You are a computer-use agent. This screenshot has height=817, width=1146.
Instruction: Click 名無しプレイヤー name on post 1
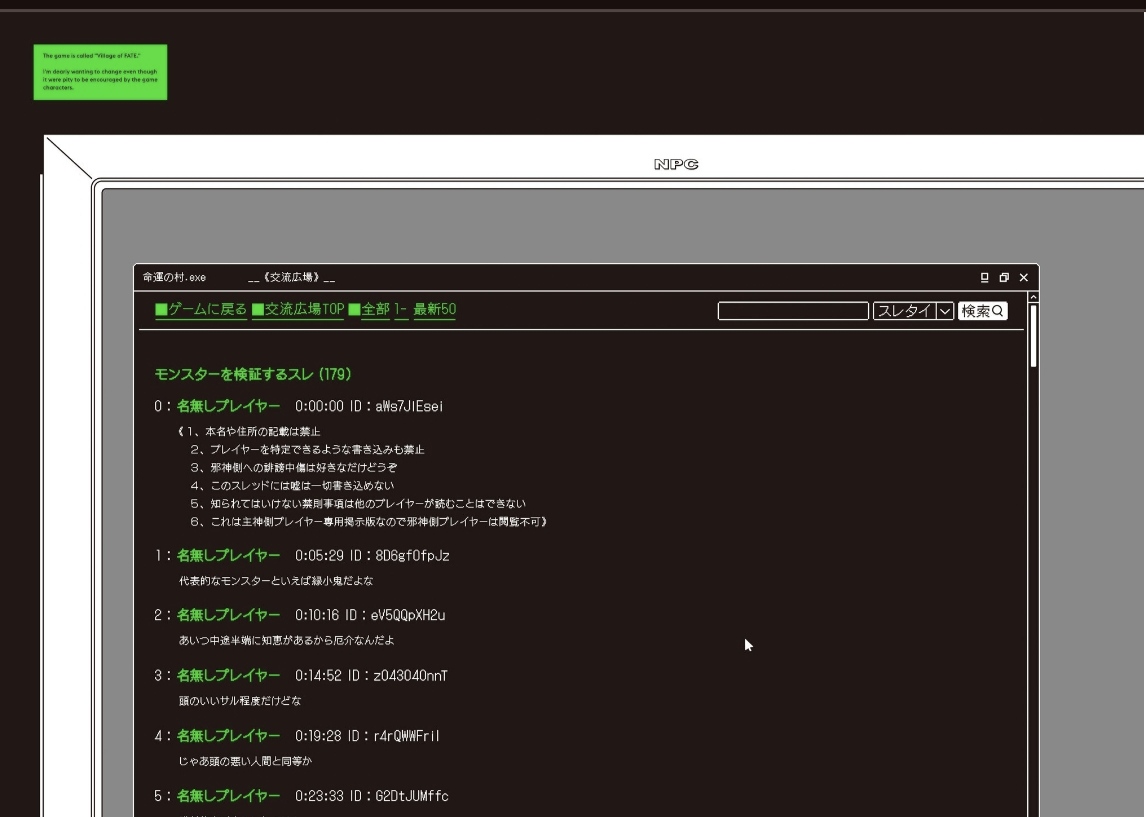[228, 555]
